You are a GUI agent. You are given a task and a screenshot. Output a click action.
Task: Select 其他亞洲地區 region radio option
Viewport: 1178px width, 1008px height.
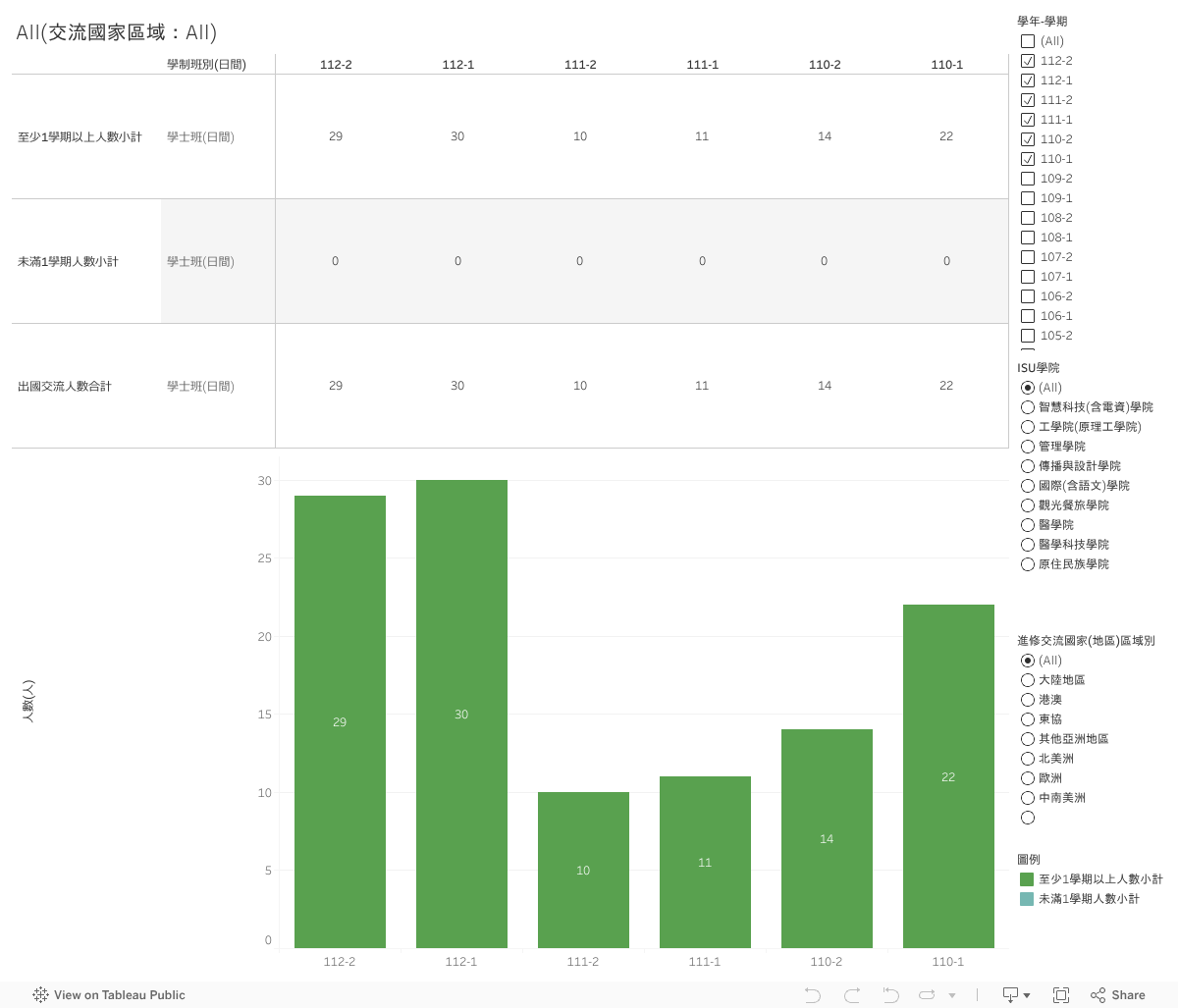(x=1028, y=739)
